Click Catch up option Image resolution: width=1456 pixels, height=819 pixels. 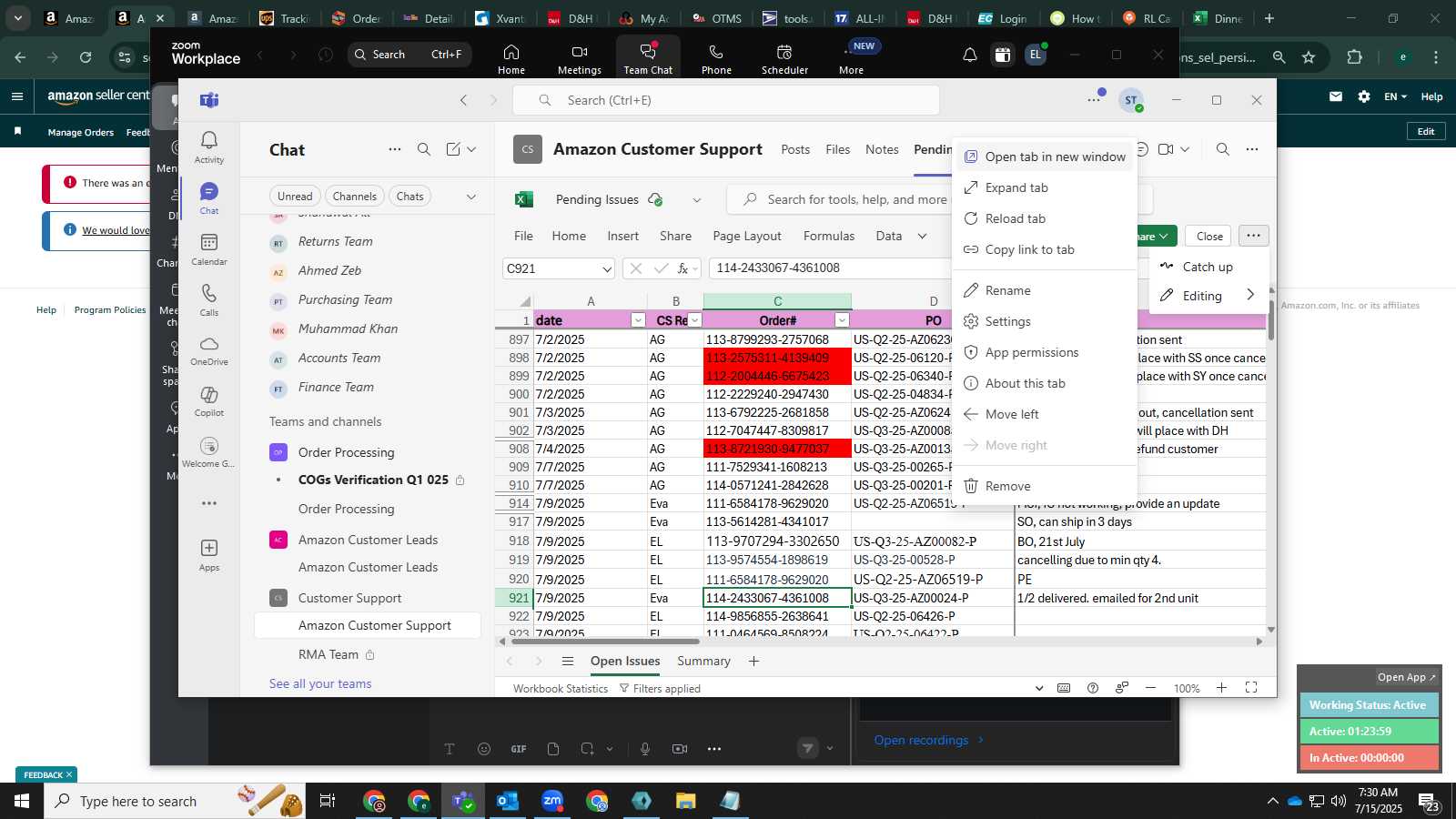coord(1208,267)
